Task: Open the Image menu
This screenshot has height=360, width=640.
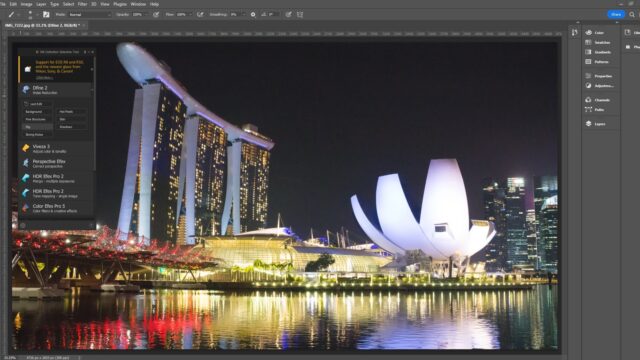Action: 26,4
